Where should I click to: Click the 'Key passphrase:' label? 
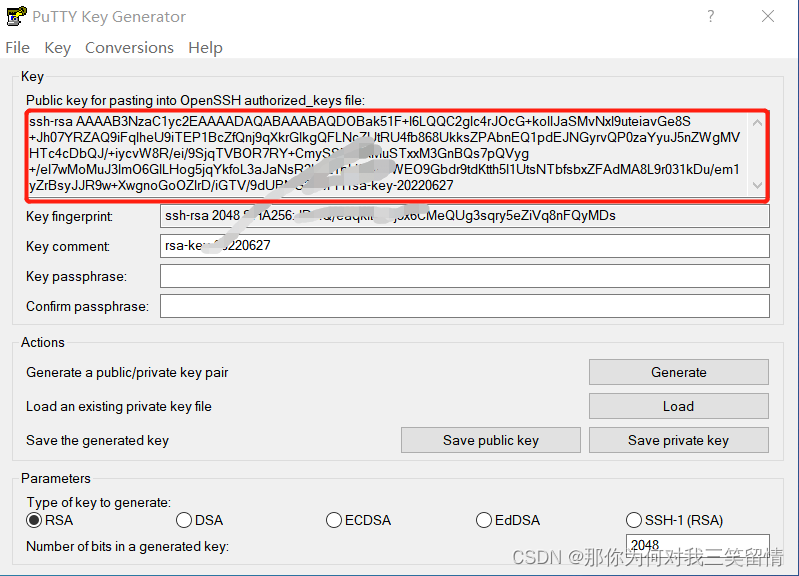click(x=76, y=276)
